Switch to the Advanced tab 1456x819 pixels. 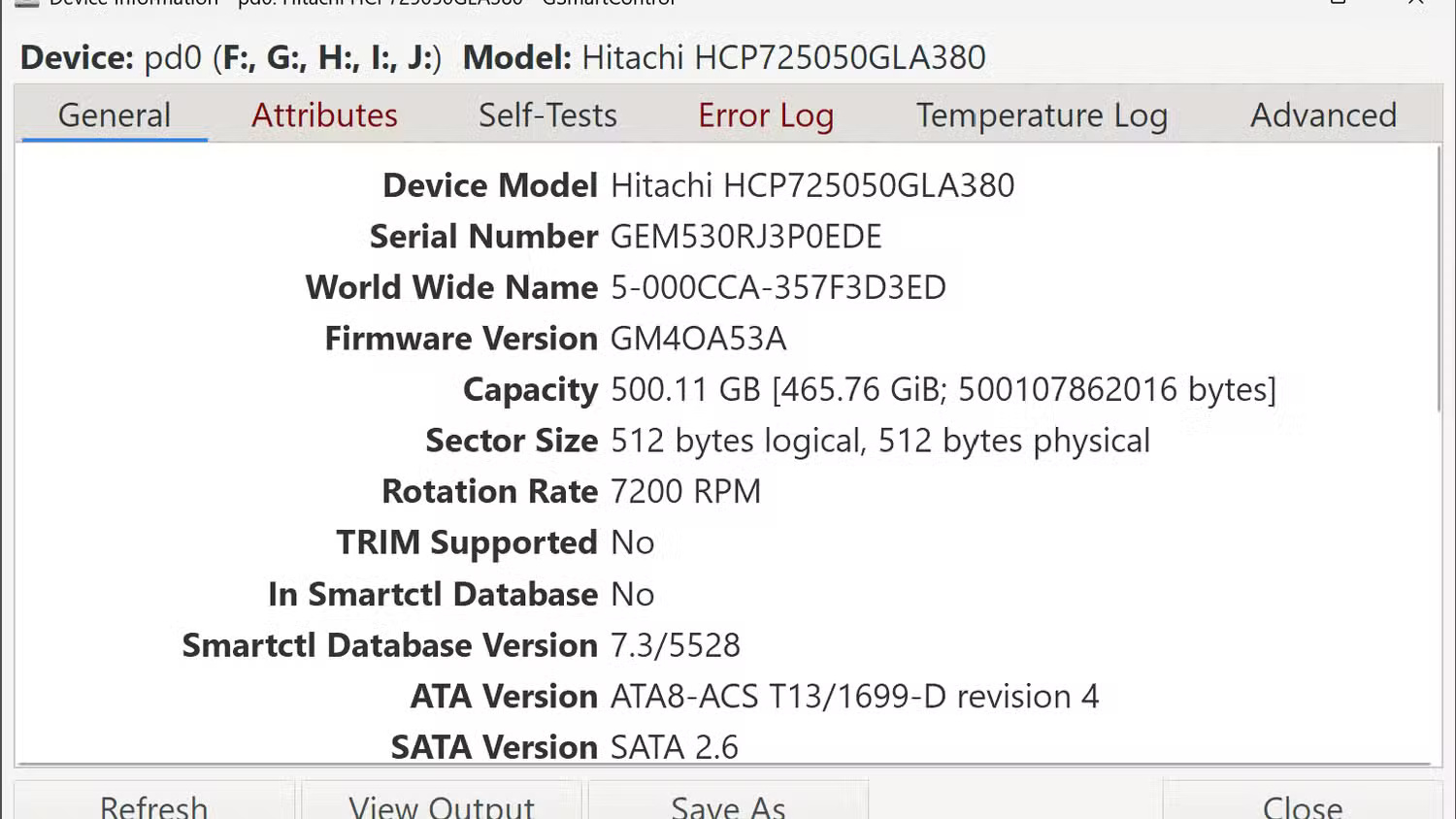click(1324, 115)
